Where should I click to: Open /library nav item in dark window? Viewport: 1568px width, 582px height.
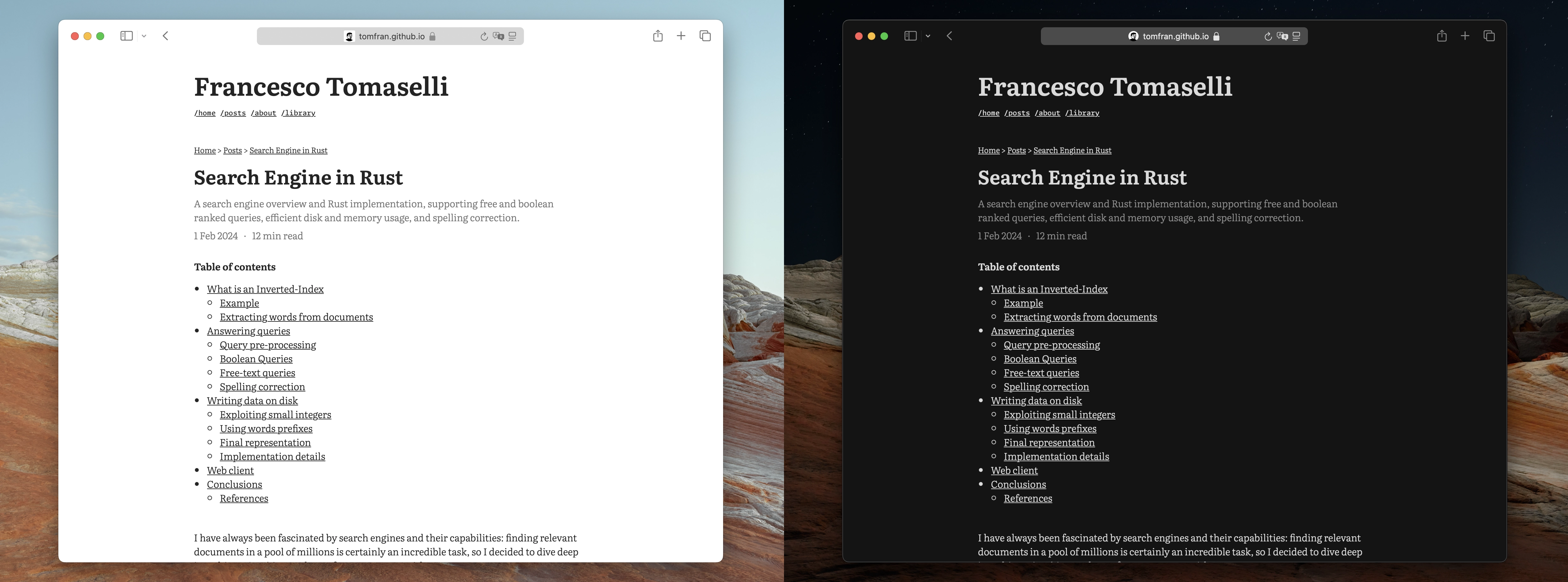click(x=1082, y=113)
